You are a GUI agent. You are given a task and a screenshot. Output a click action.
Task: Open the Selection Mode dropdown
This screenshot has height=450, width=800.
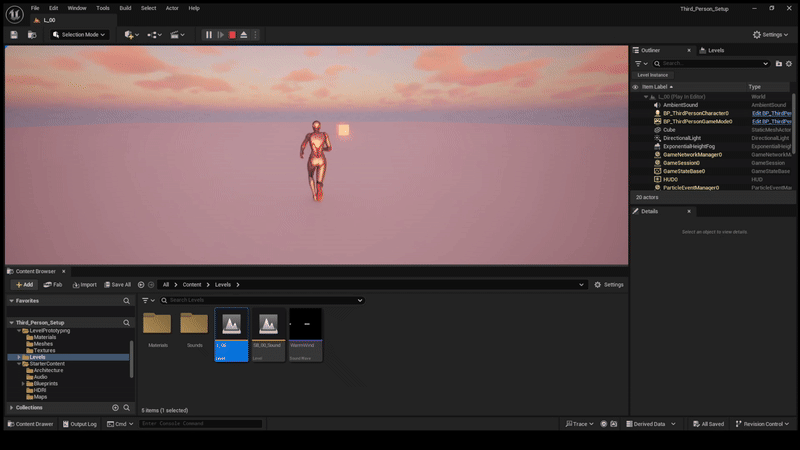tap(79, 35)
